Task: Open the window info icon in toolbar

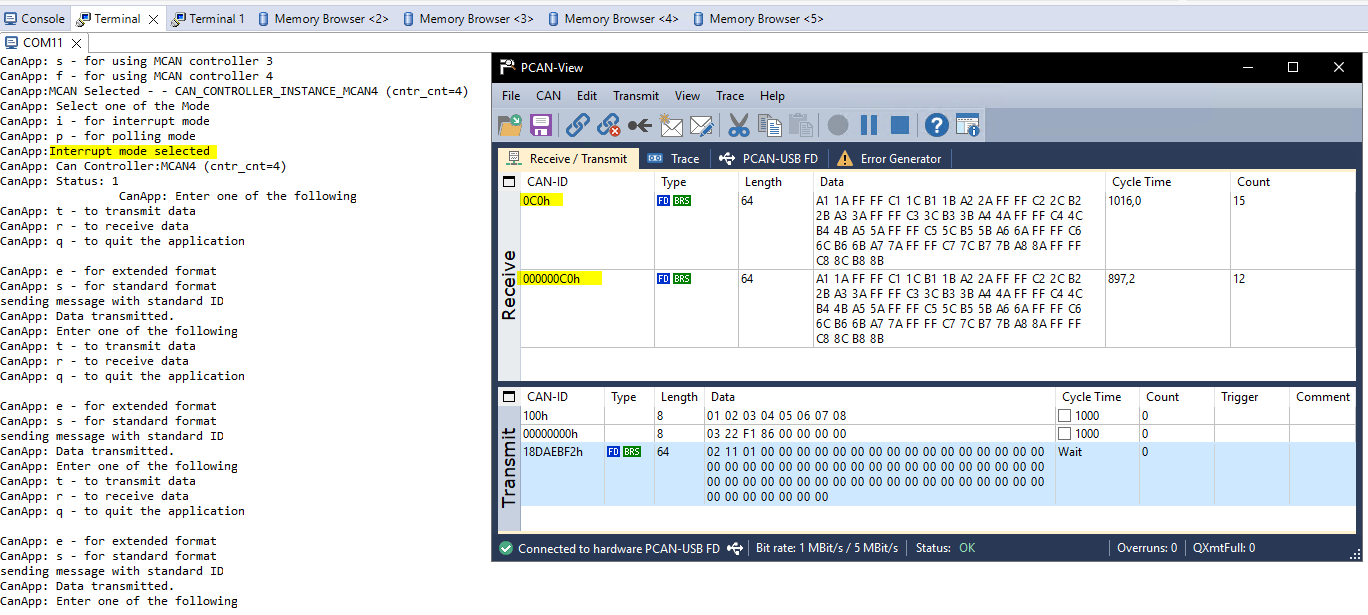Action: (968, 125)
